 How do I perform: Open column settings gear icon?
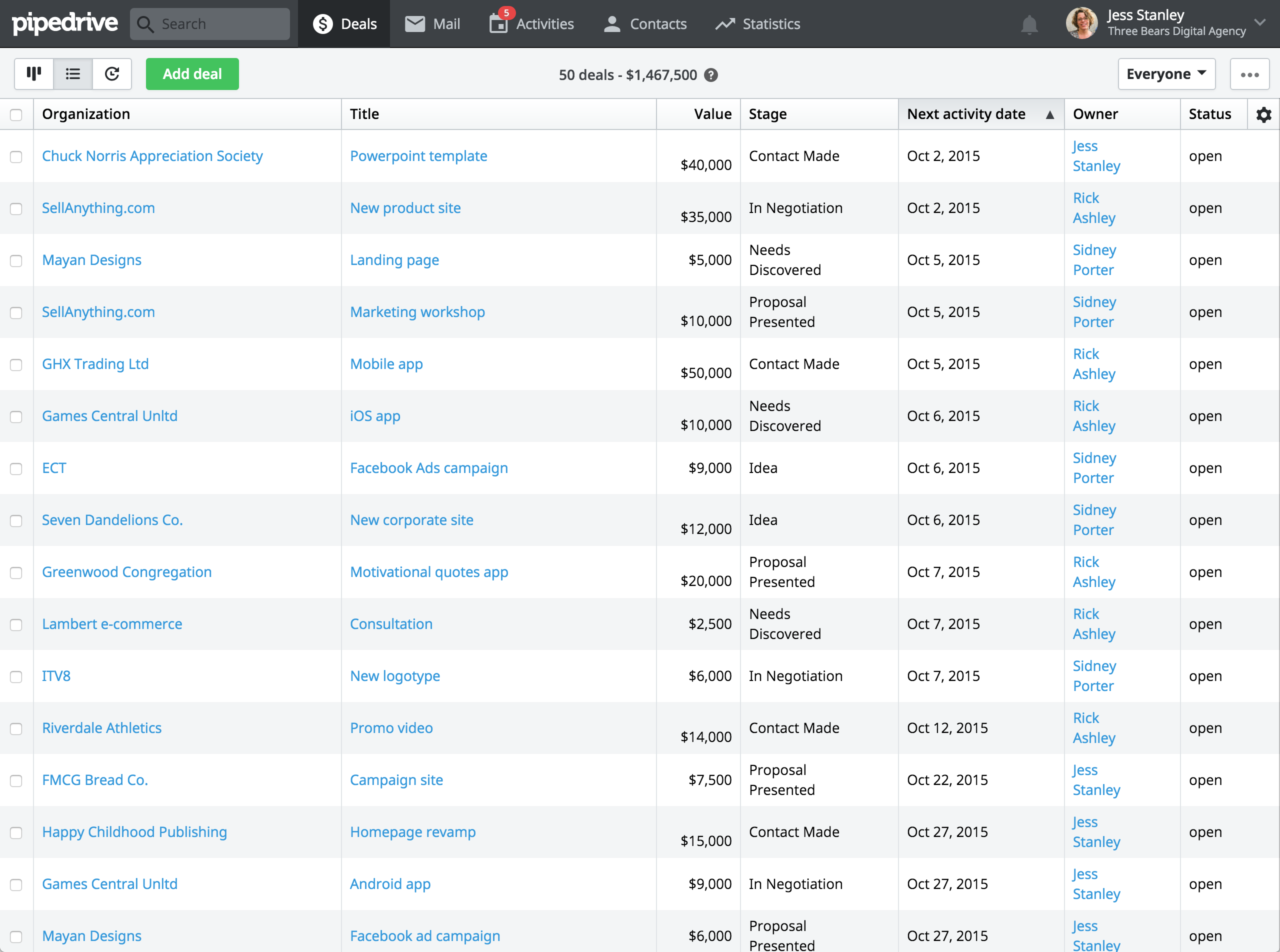point(1263,114)
